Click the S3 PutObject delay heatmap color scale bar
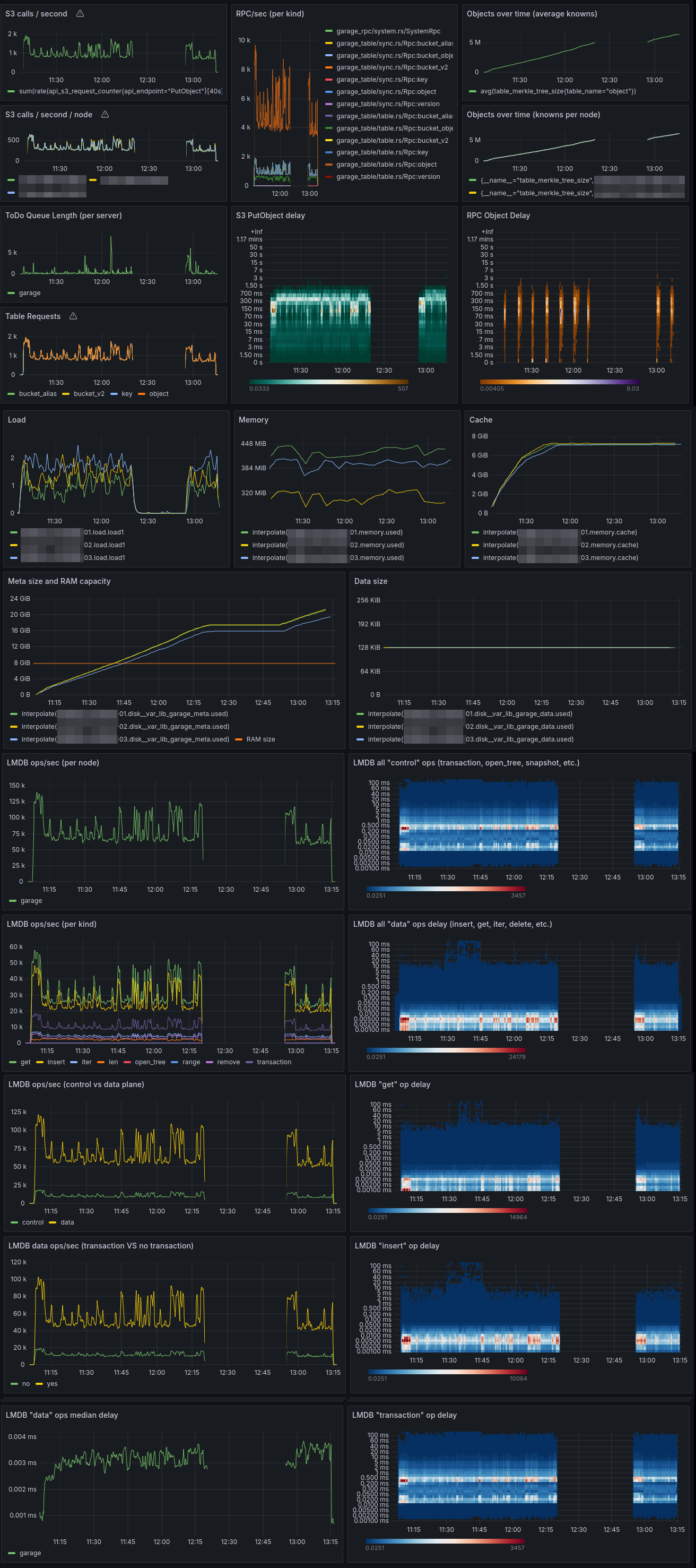Image resolution: width=696 pixels, height=1568 pixels. (328, 382)
